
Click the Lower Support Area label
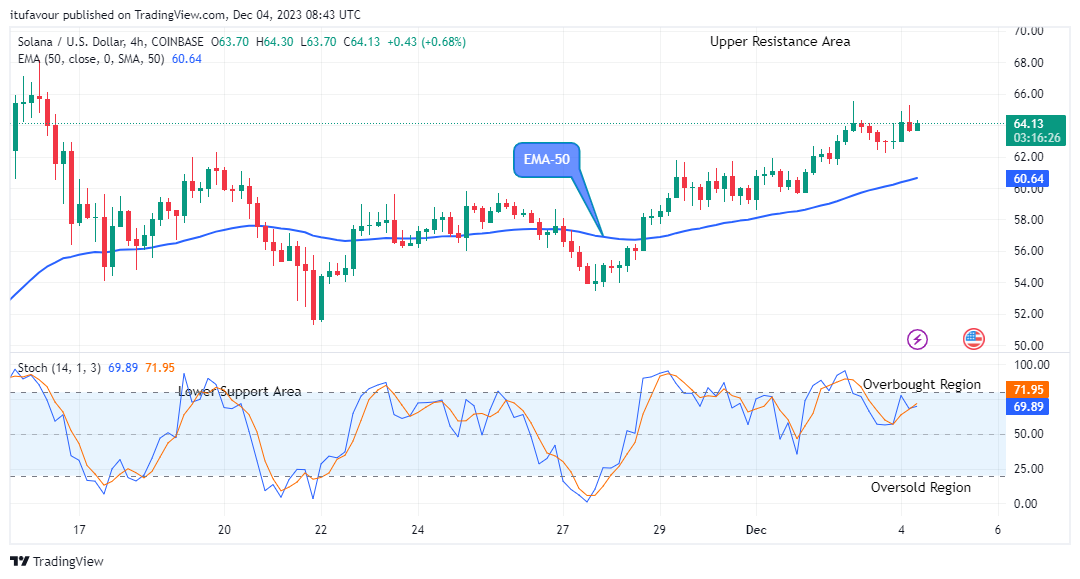[240, 392]
